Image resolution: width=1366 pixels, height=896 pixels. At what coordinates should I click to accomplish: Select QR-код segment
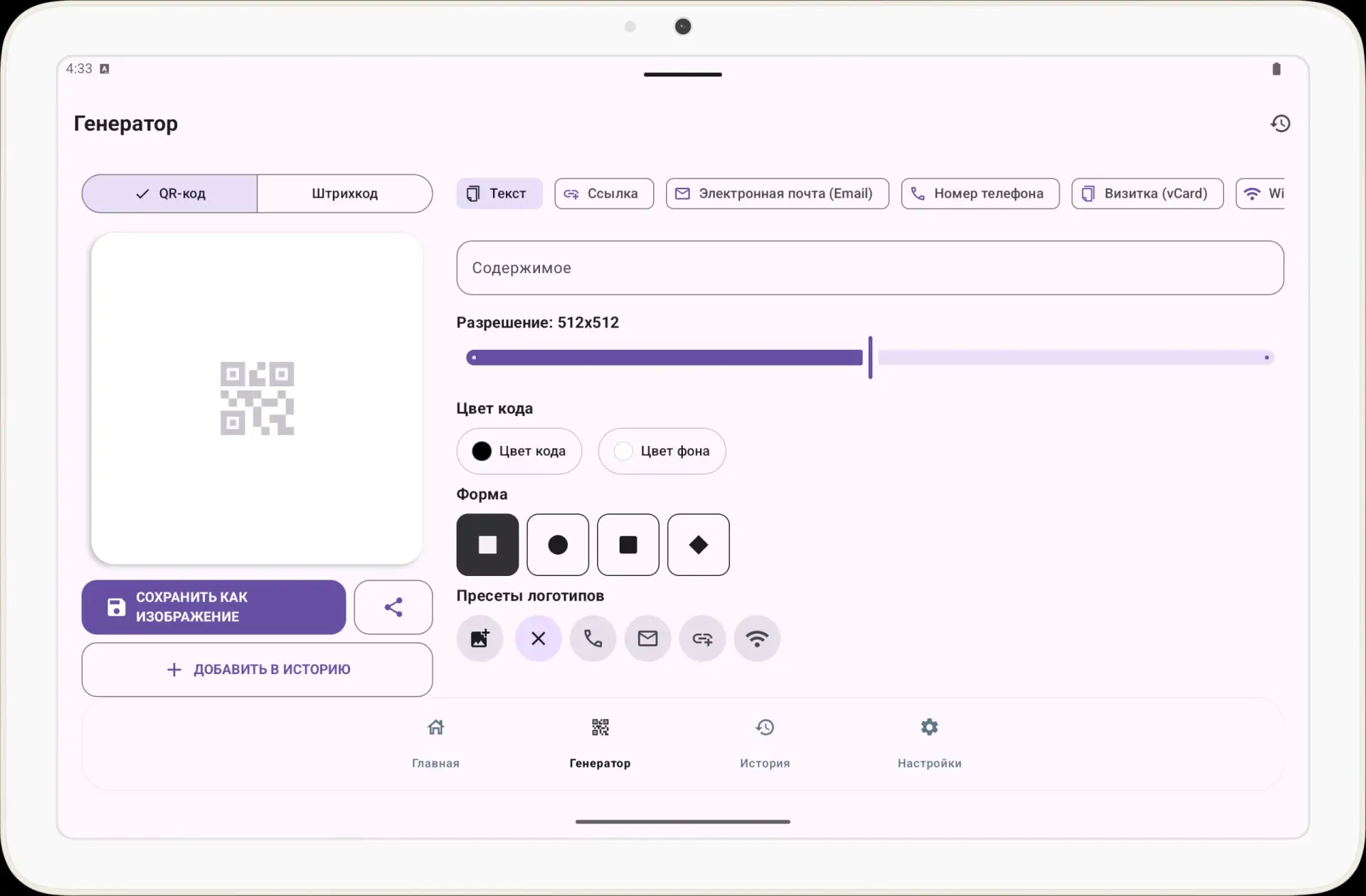coord(169,193)
